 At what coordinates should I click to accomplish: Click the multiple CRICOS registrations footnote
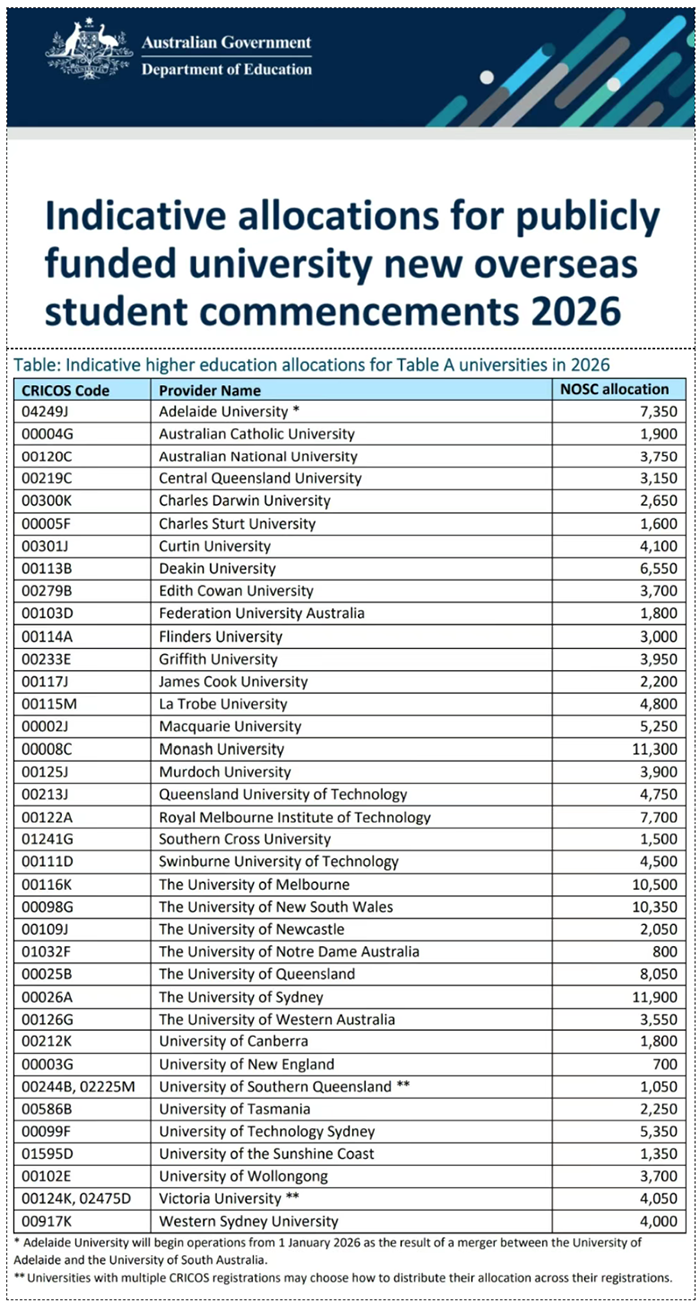pos(343,1278)
